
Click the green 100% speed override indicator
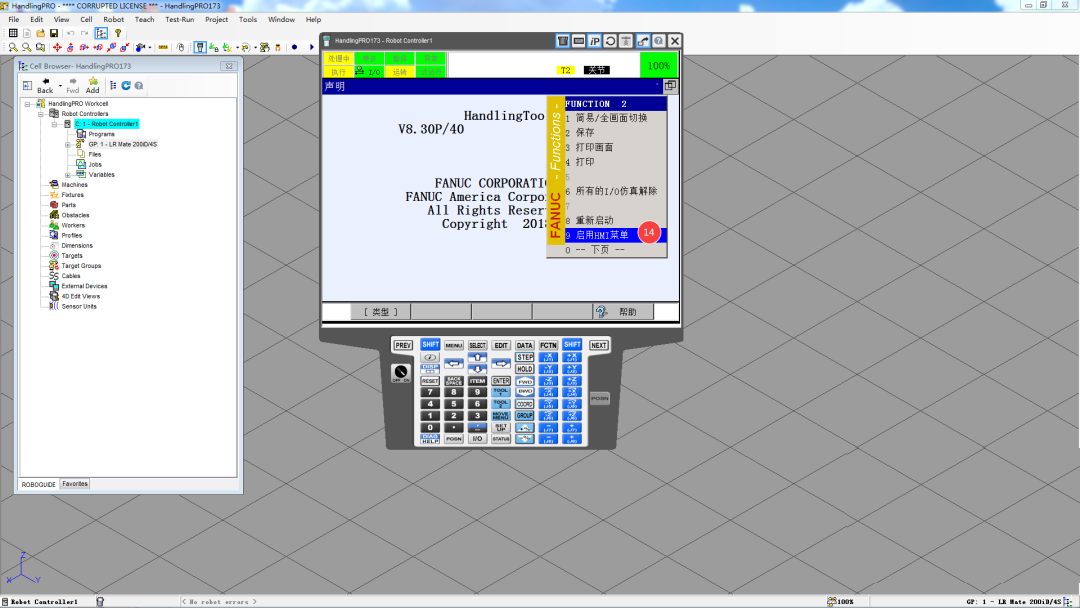point(659,66)
